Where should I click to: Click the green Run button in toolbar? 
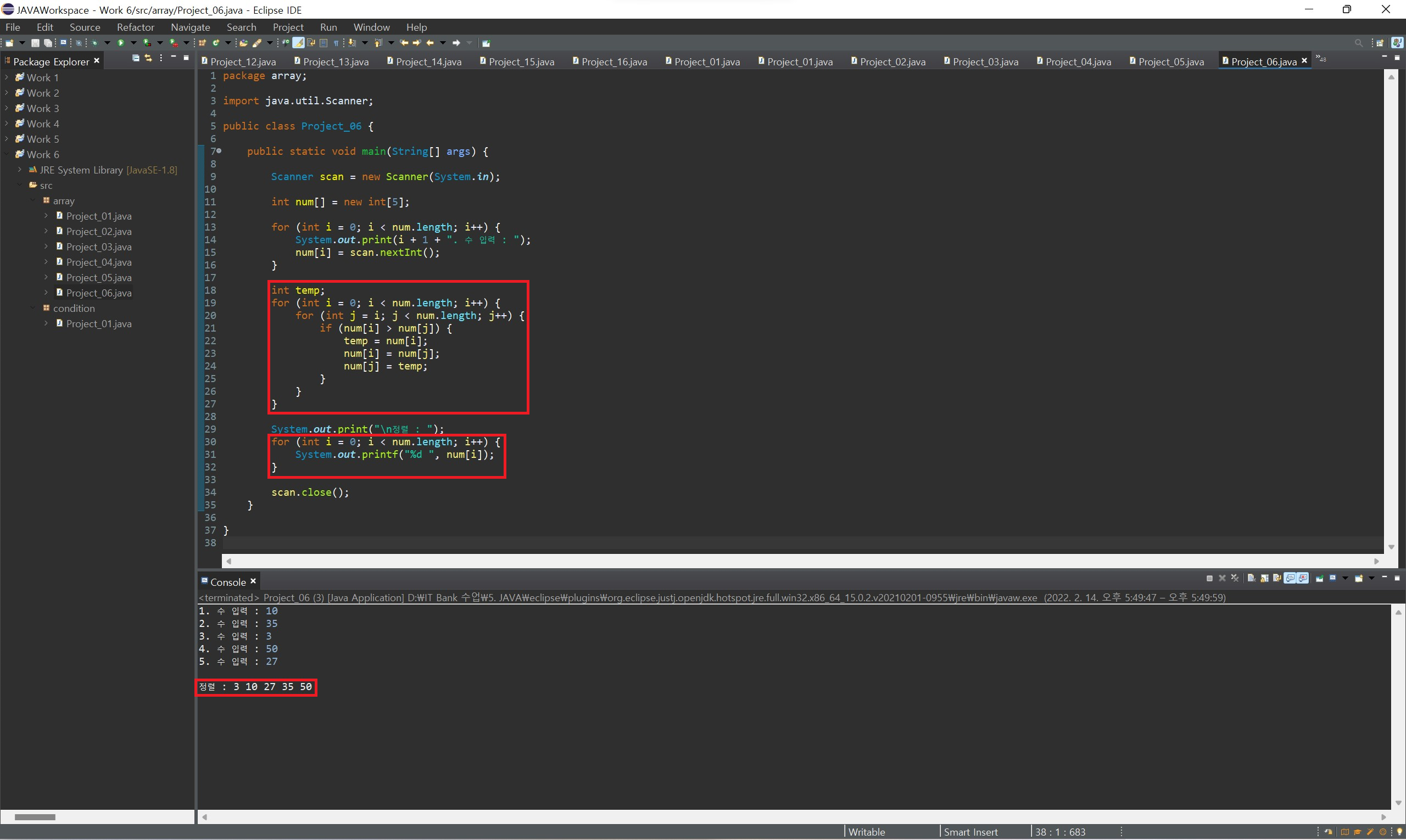(x=121, y=43)
